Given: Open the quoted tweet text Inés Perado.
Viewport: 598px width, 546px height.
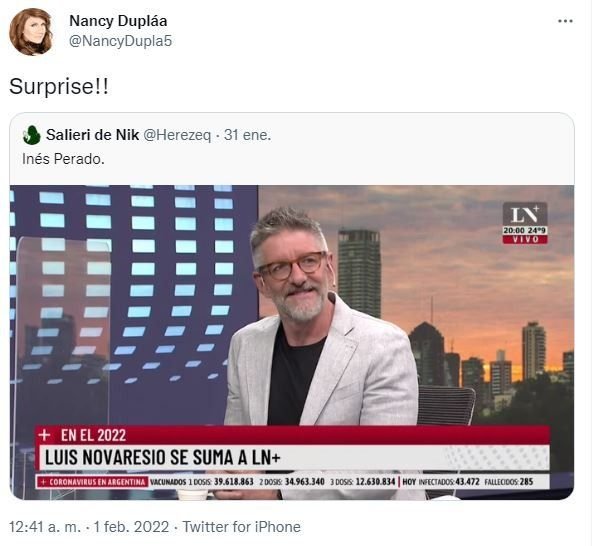Looking at the screenshot, I should click(x=63, y=159).
